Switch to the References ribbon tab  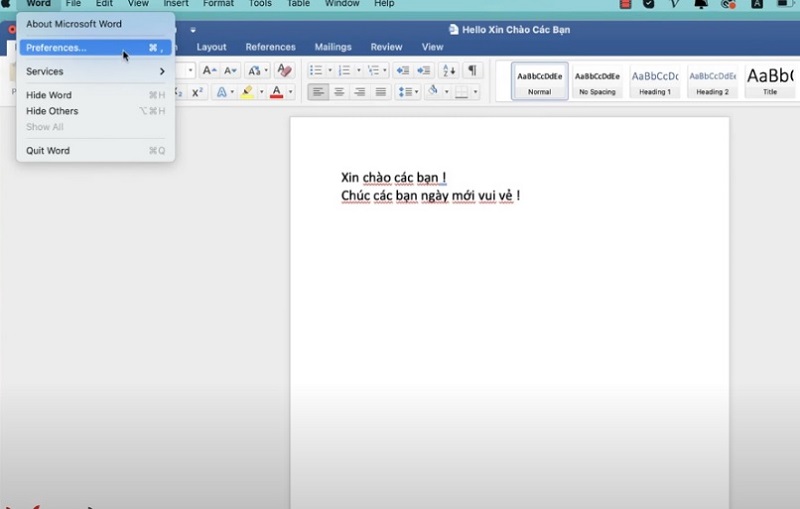coord(270,47)
